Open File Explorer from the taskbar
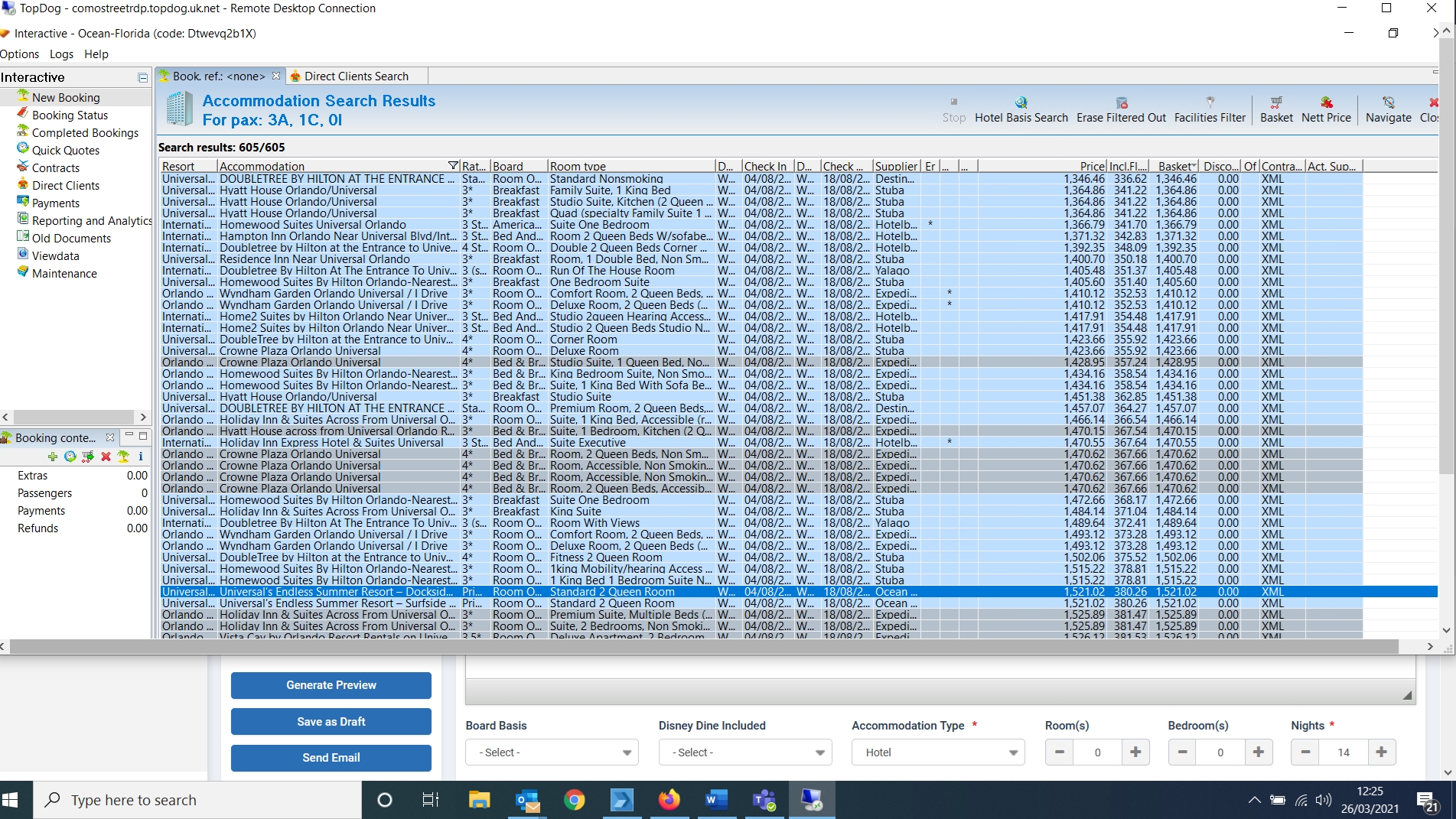1456x819 pixels. (x=480, y=800)
